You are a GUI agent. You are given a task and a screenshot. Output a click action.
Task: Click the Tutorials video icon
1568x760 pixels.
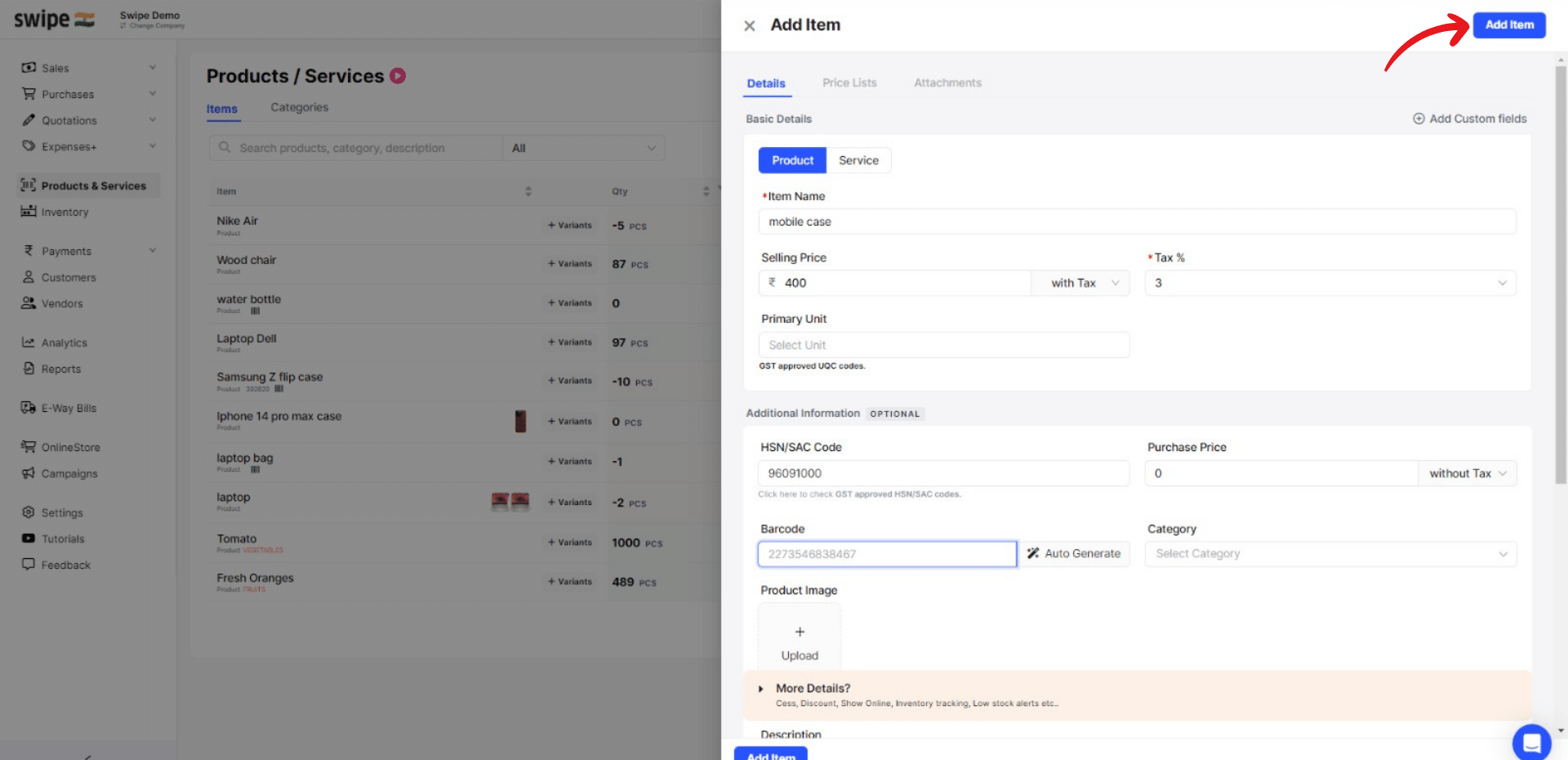[x=29, y=539]
